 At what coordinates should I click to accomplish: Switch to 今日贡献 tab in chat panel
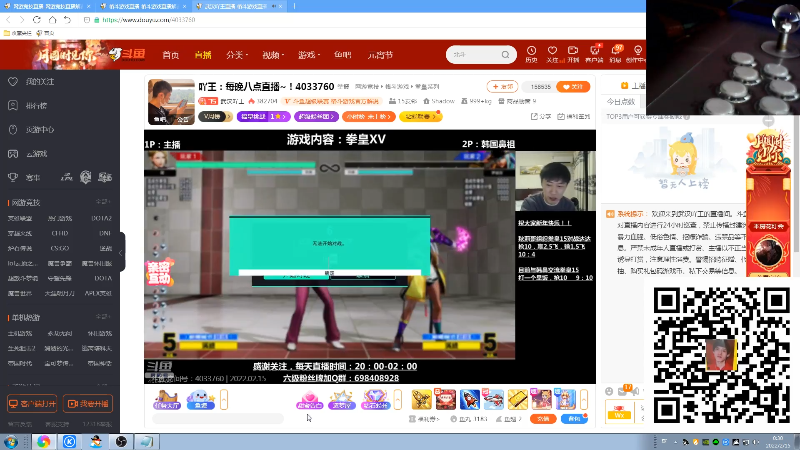(620, 102)
